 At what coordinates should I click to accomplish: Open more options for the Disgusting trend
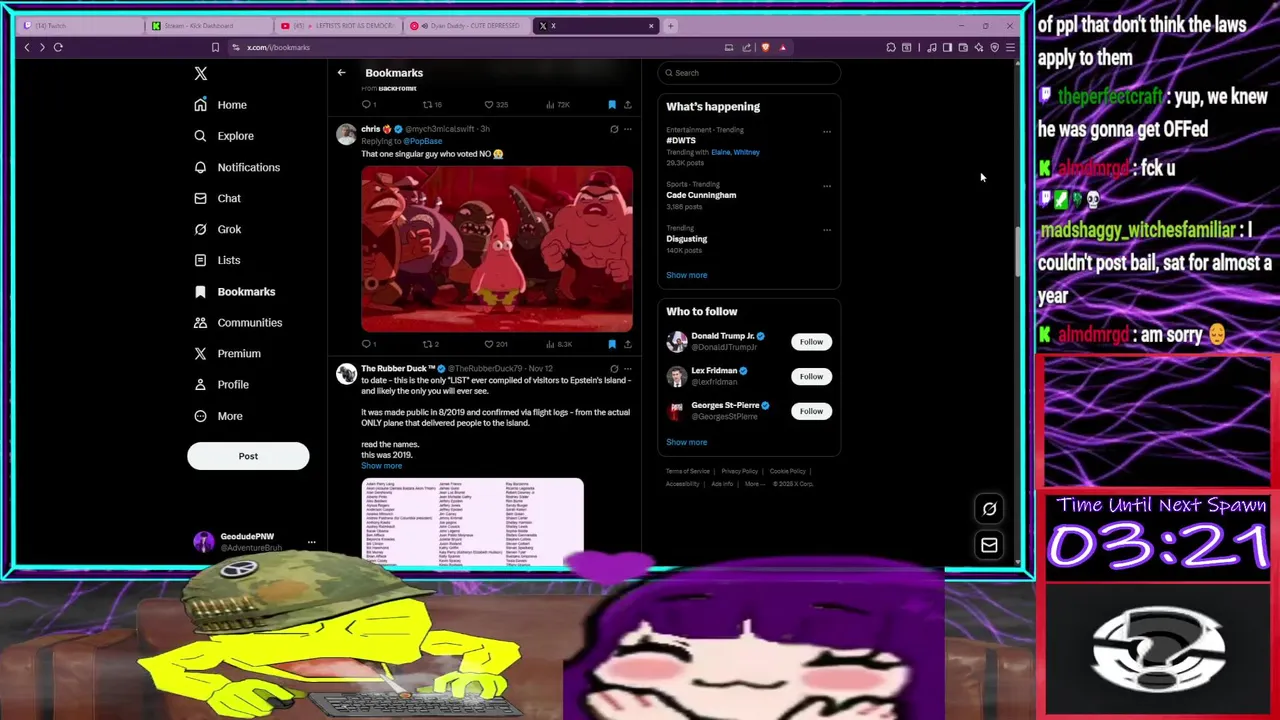click(x=826, y=230)
